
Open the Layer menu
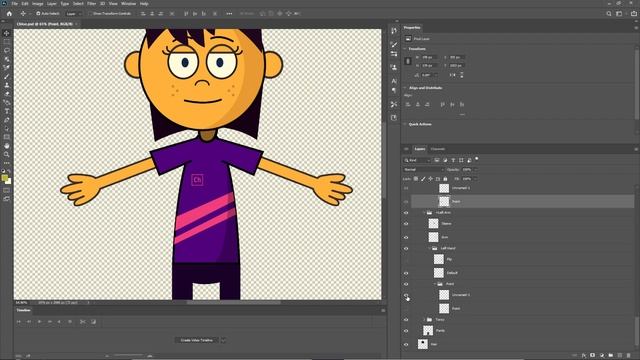(52, 4)
